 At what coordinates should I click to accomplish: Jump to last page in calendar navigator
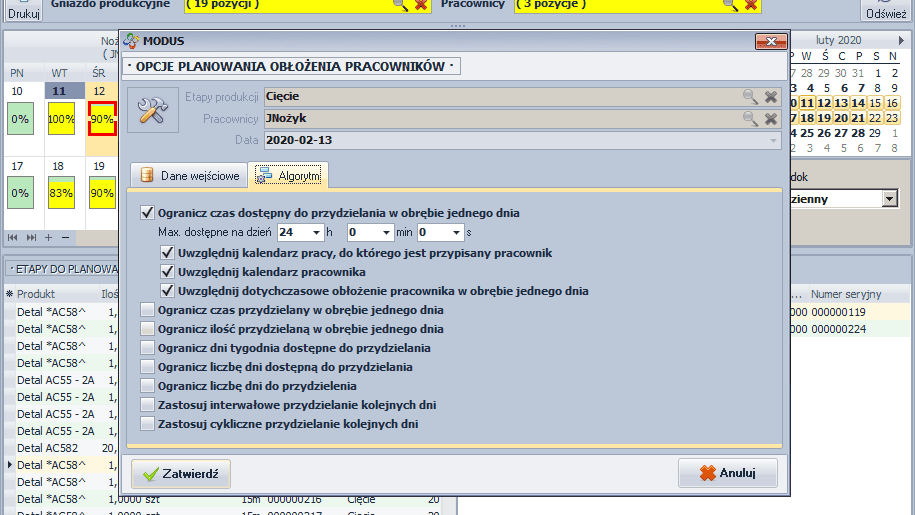(x=31, y=237)
